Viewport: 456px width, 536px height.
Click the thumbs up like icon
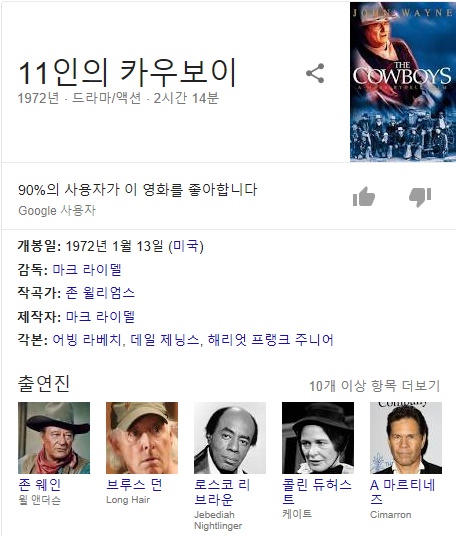(x=364, y=197)
